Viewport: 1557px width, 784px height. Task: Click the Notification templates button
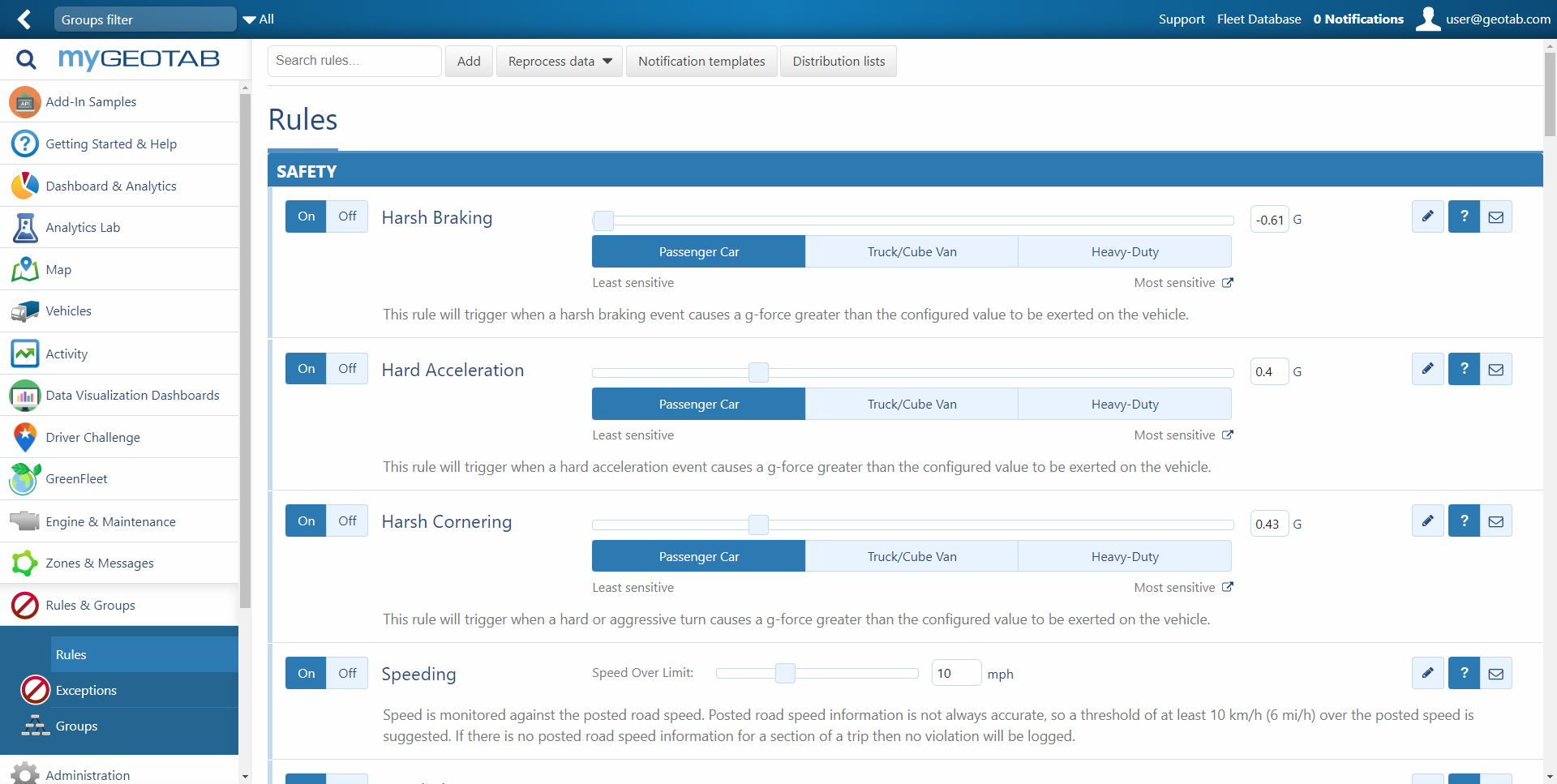[701, 62]
